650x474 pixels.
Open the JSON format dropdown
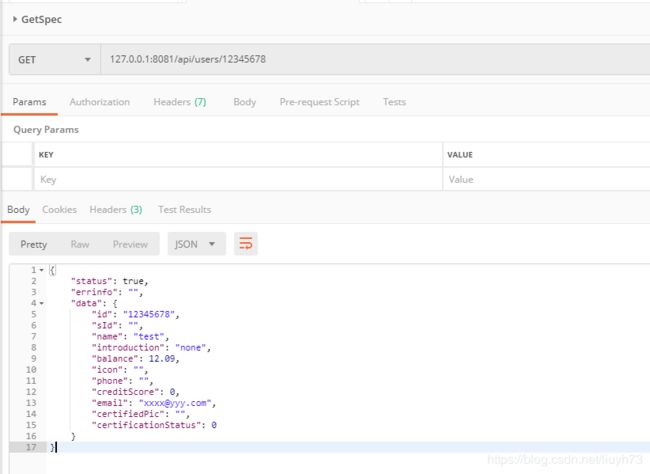tap(196, 244)
